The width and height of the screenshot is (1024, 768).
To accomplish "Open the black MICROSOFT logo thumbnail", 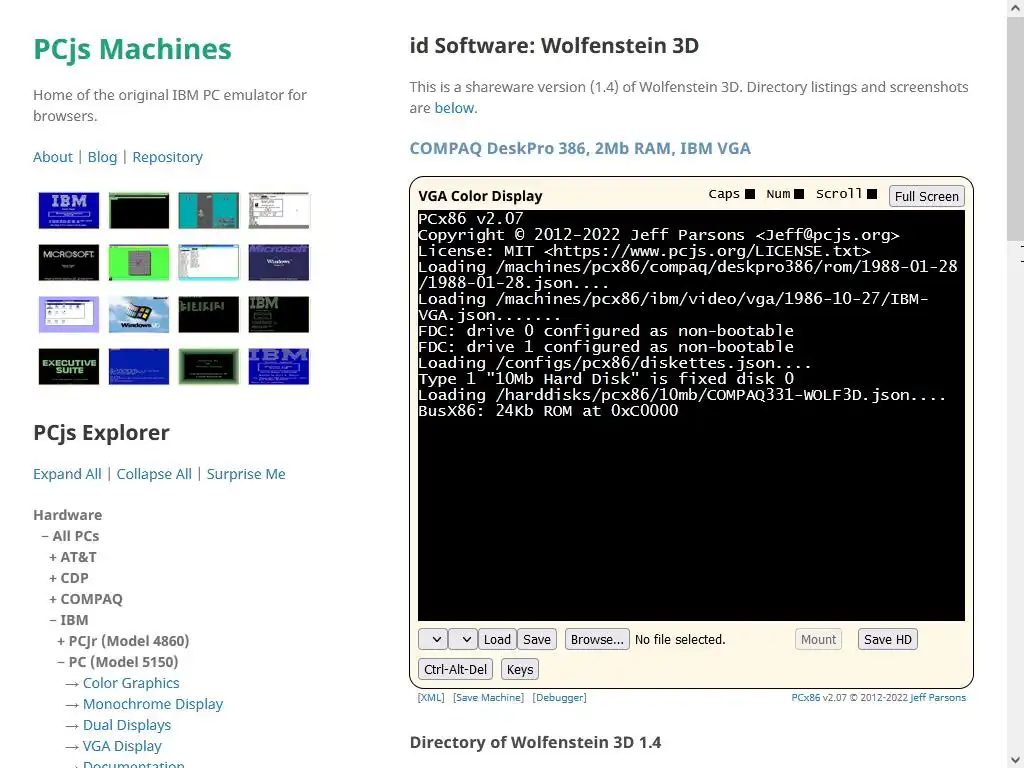I will click(x=69, y=263).
